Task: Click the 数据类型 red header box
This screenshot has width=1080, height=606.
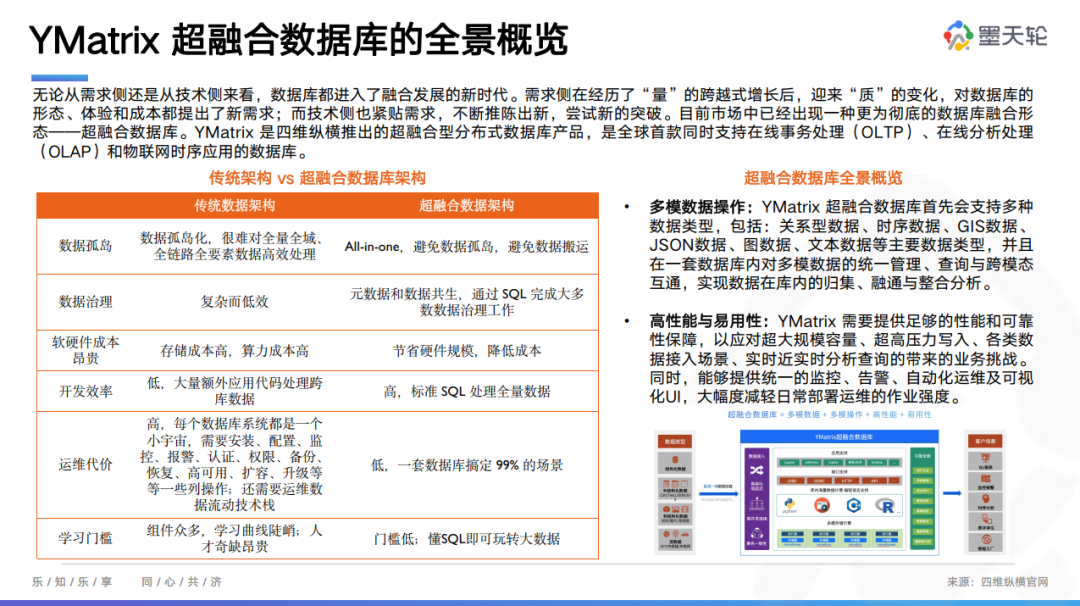Action: click(x=675, y=441)
